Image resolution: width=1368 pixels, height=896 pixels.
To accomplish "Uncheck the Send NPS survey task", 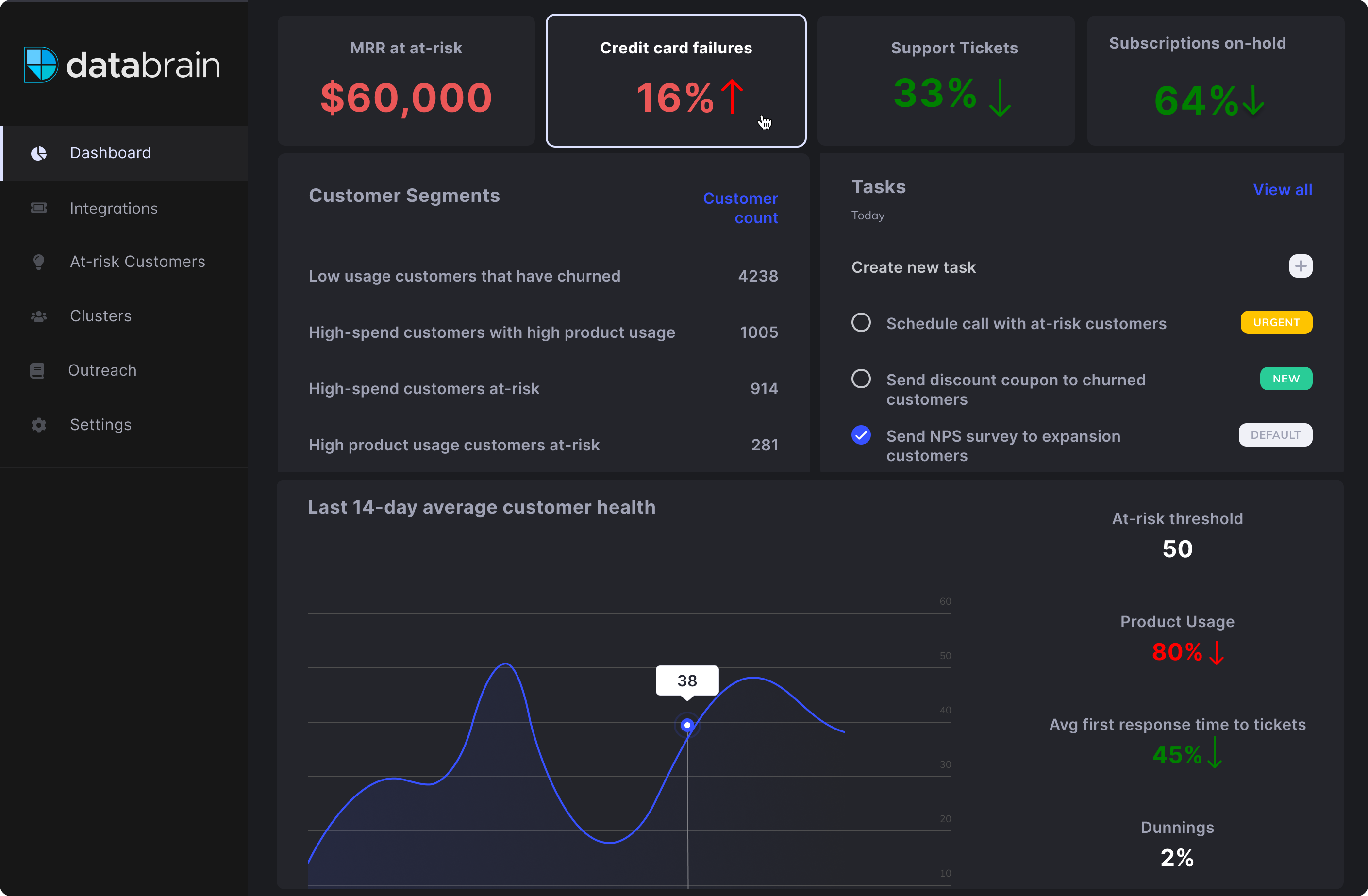I will click(860, 435).
